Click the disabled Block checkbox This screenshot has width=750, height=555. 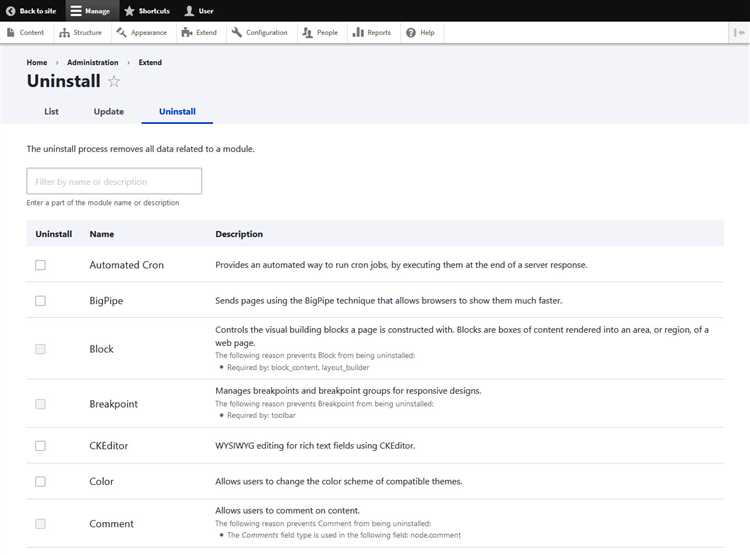tap(41, 349)
